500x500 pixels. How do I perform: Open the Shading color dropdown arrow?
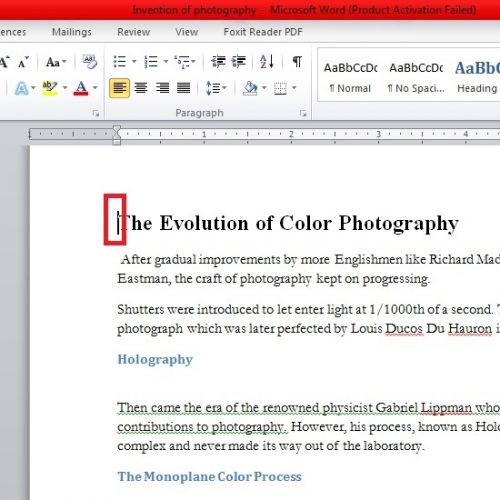(264, 88)
